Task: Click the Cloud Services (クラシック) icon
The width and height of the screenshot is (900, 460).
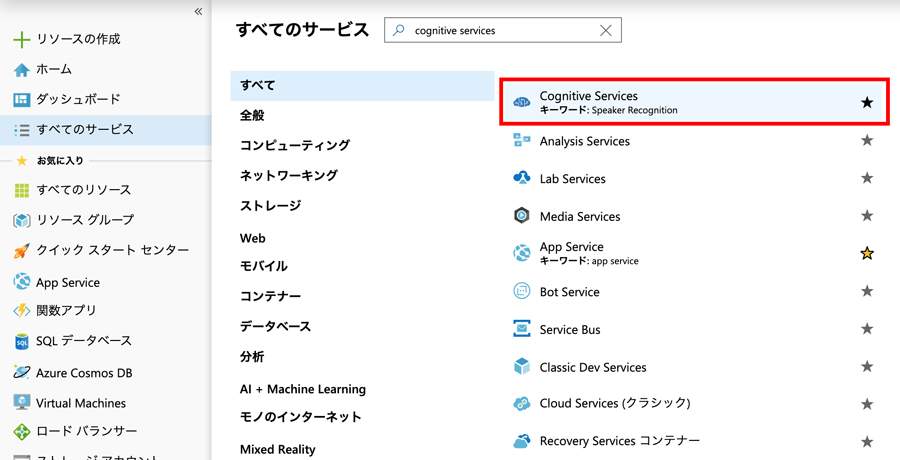Action: (522, 404)
